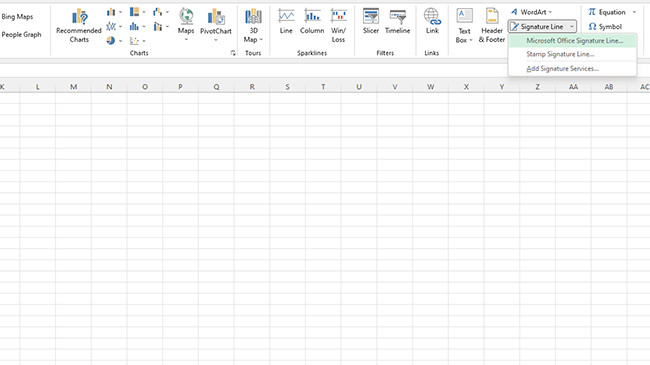650x365 pixels.
Task: Expand the waterfall chart dropdown arrow
Action: pyautogui.click(x=167, y=12)
